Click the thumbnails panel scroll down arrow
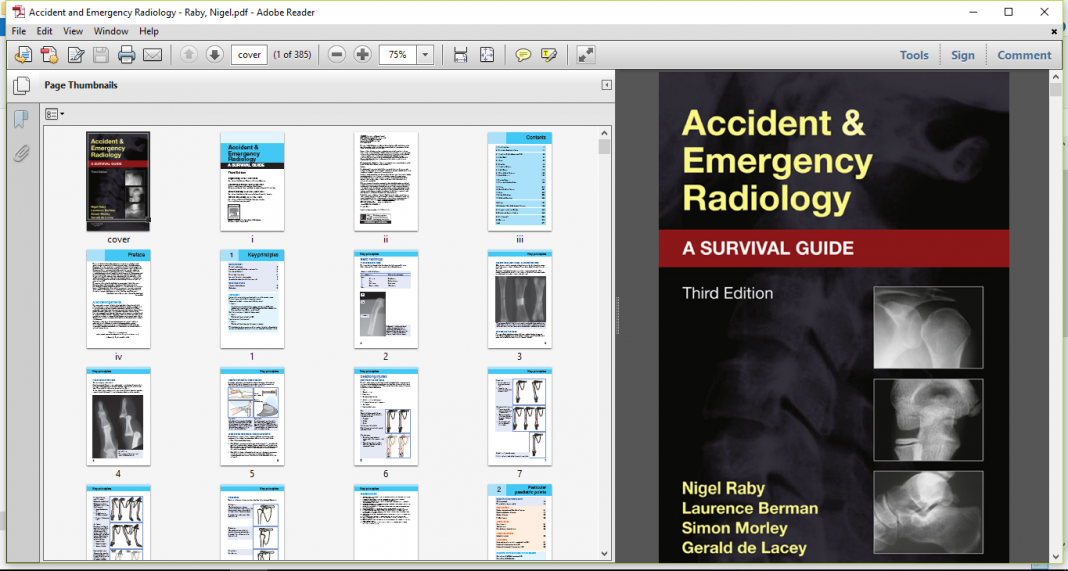 [x=604, y=554]
